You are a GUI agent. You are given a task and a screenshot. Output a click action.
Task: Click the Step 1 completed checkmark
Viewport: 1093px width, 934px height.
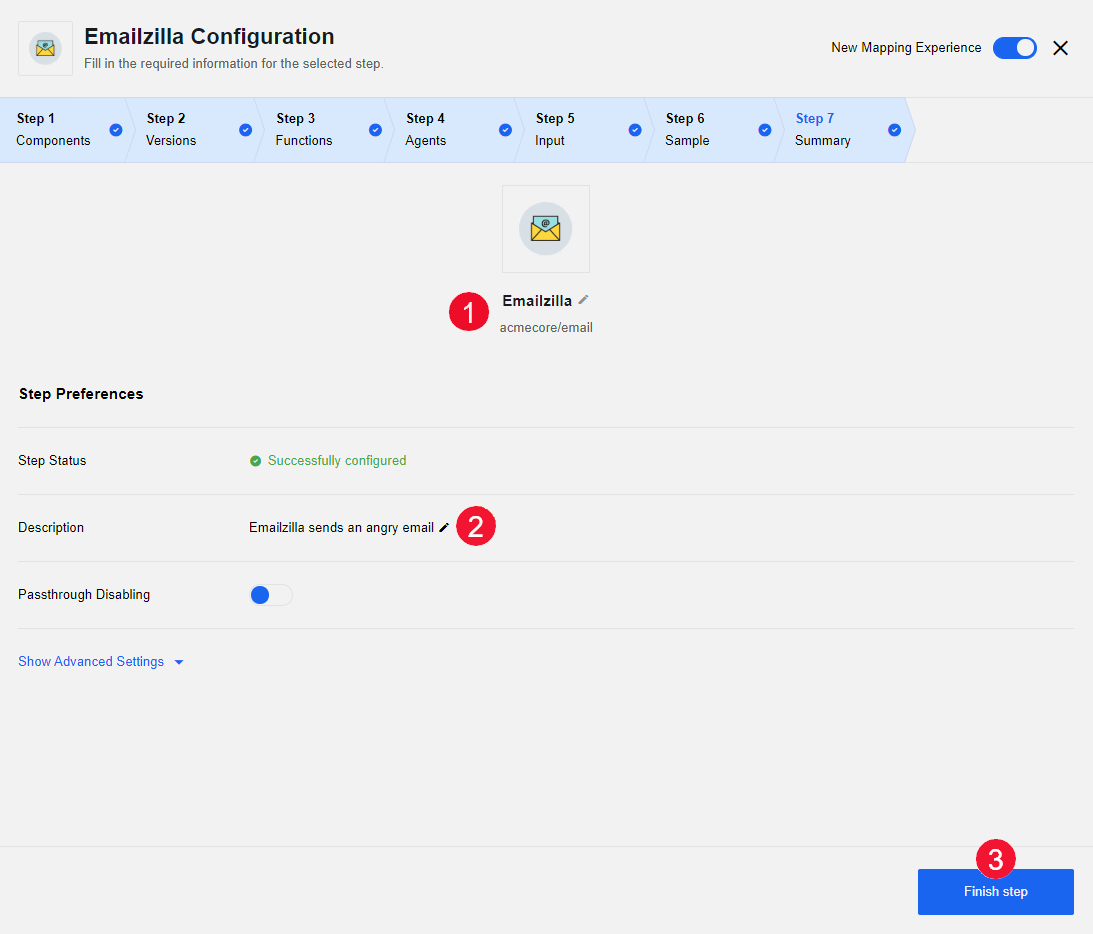(116, 130)
